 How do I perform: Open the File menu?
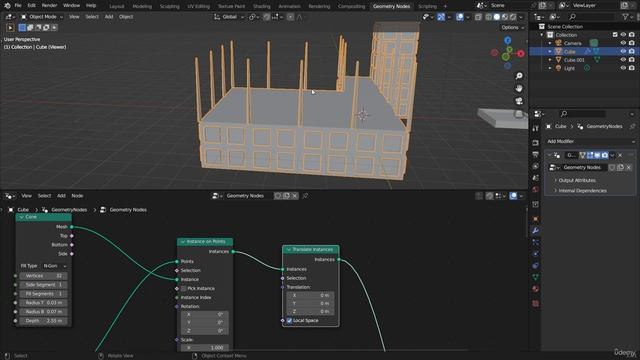pyautogui.click(x=18, y=6)
